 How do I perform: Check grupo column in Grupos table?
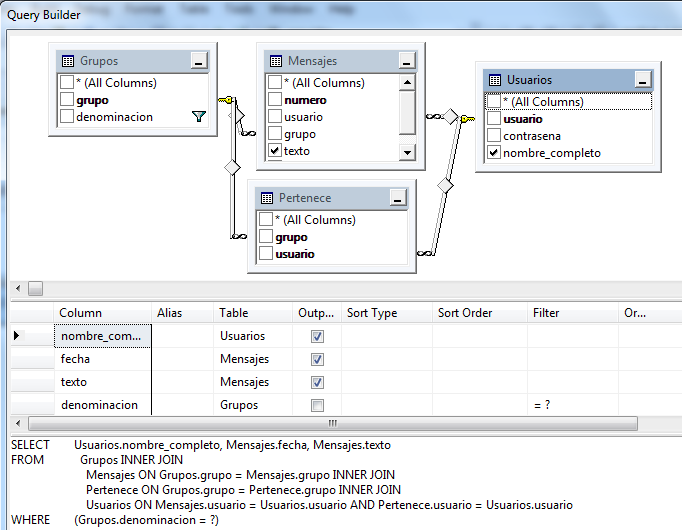[x=67, y=99]
